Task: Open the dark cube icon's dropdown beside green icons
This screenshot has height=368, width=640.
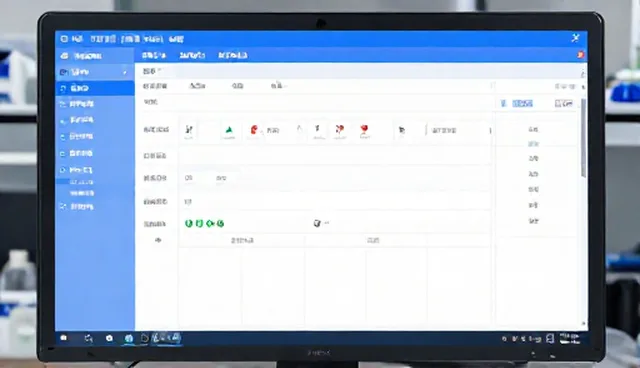Action: tap(321, 223)
